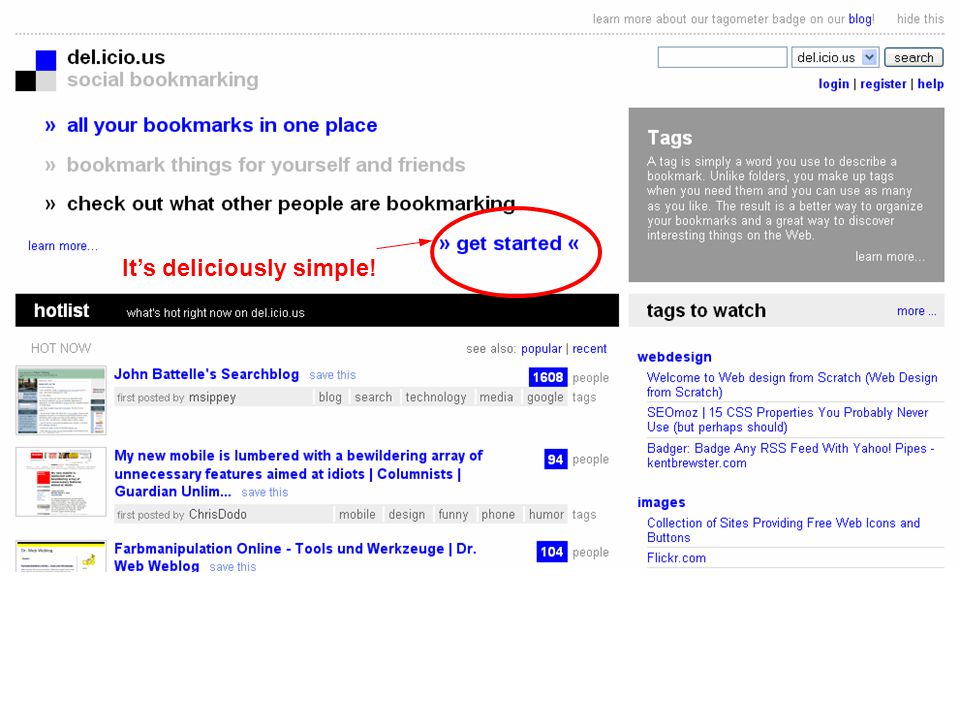Select the mobile tag
This screenshot has height=720, width=960.
tap(357, 515)
